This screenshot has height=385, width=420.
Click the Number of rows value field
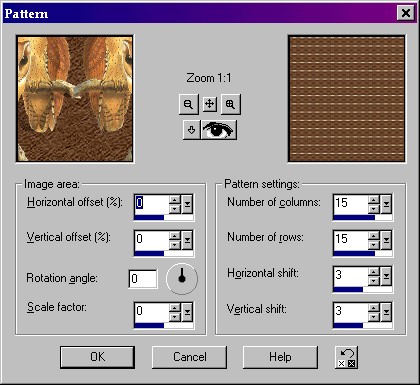[x=351, y=240]
